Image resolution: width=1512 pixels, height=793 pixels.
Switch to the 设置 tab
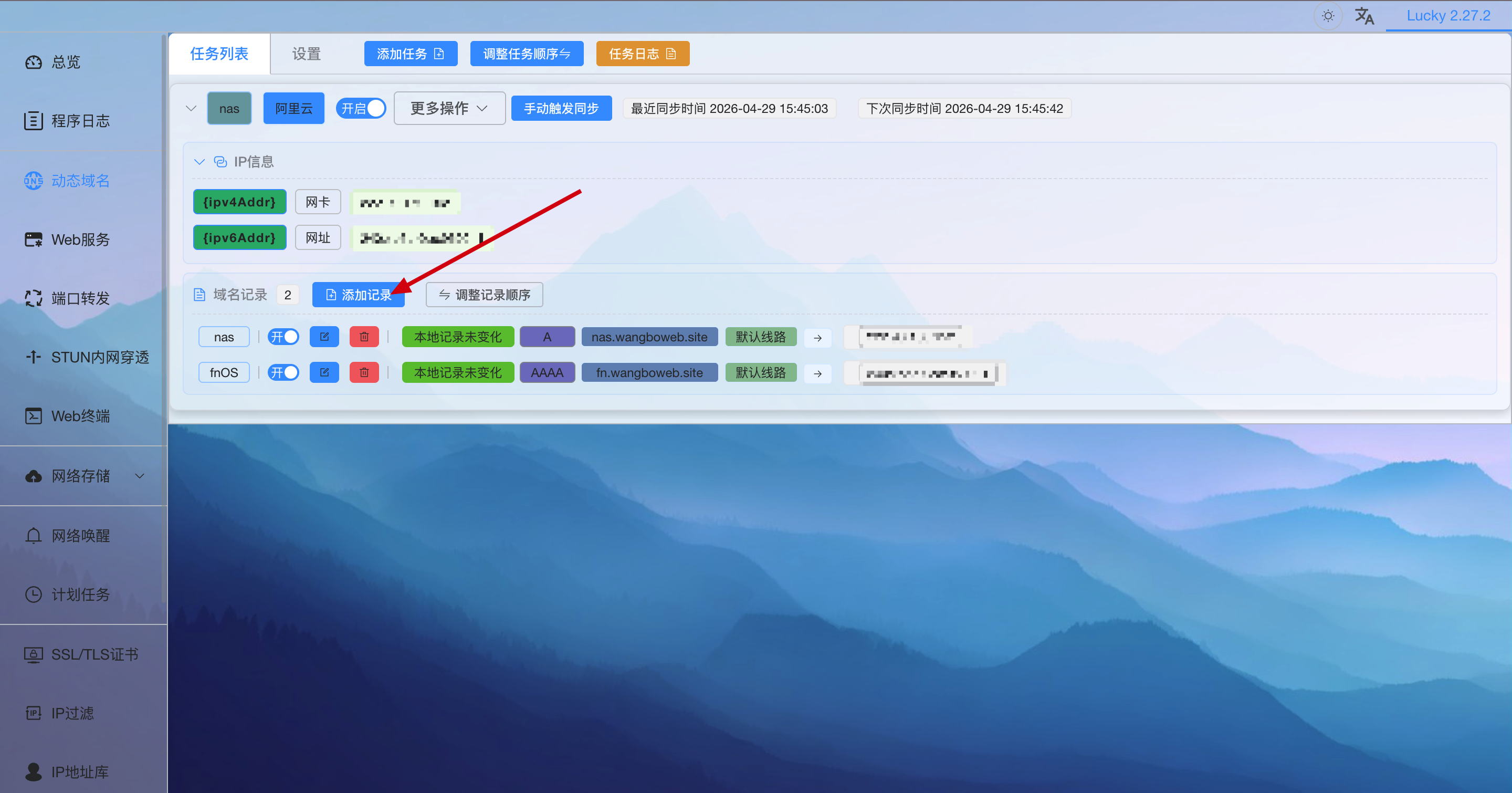pyautogui.click(x=307, y=54)
